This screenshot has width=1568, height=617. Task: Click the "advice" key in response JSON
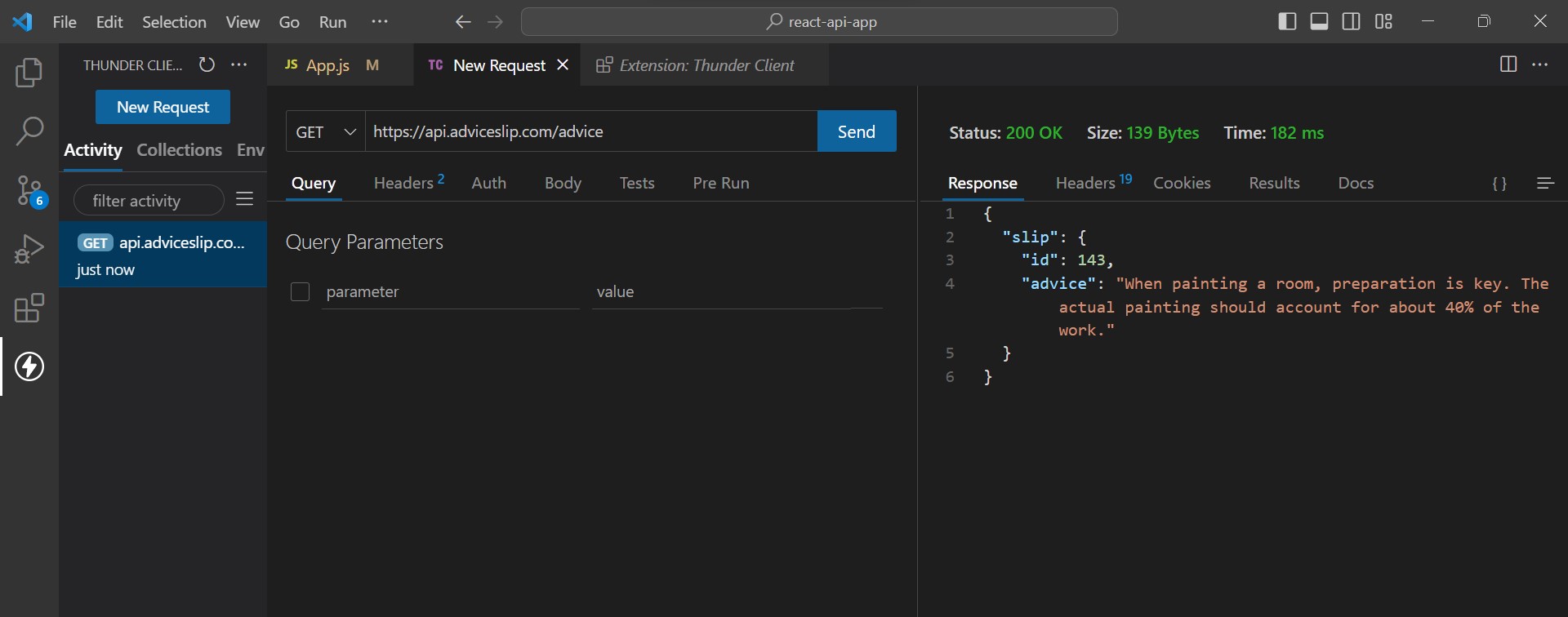[1058, 284]
